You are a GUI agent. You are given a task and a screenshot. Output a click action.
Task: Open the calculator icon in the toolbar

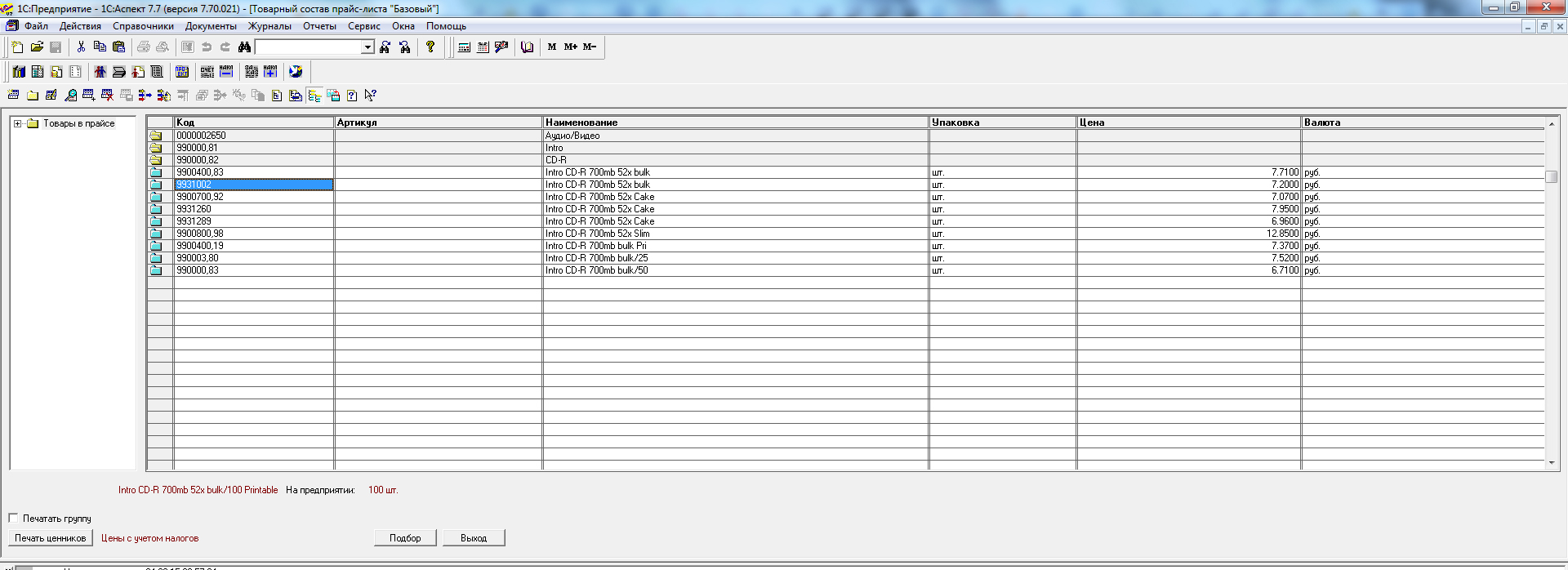point(464,47)
